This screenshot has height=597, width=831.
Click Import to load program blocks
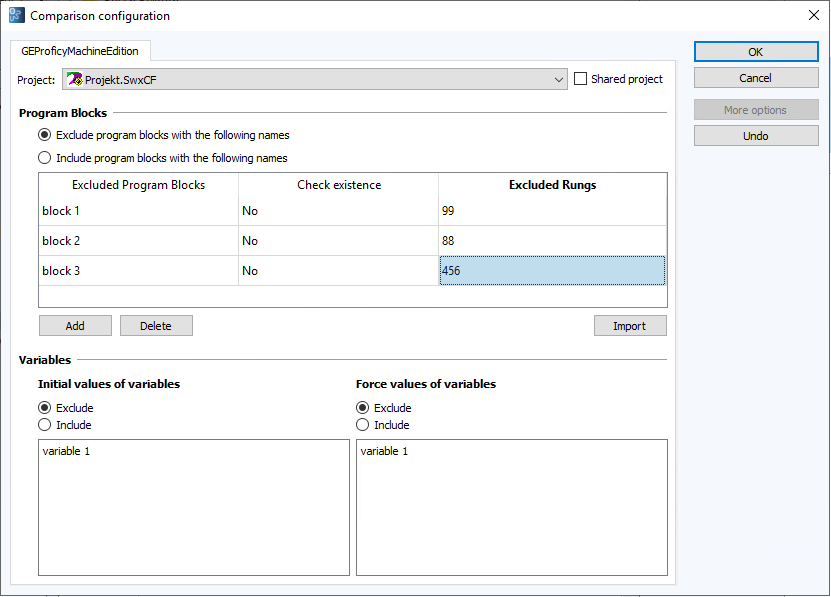(630, 325)
